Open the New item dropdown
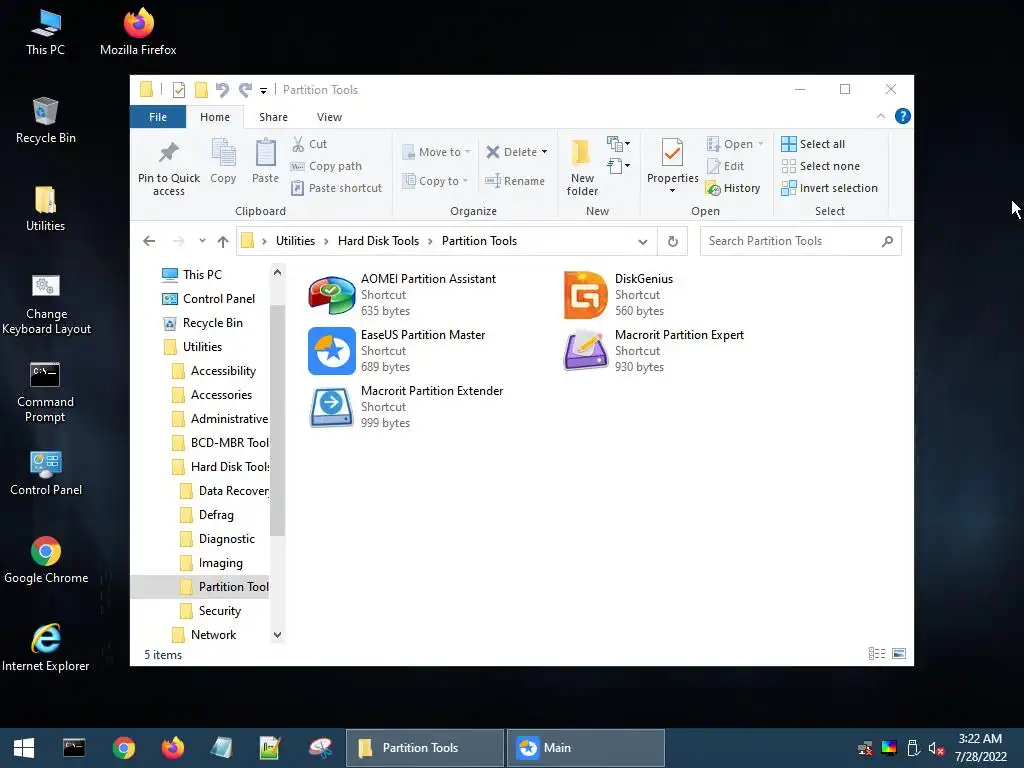 (618, 143)
